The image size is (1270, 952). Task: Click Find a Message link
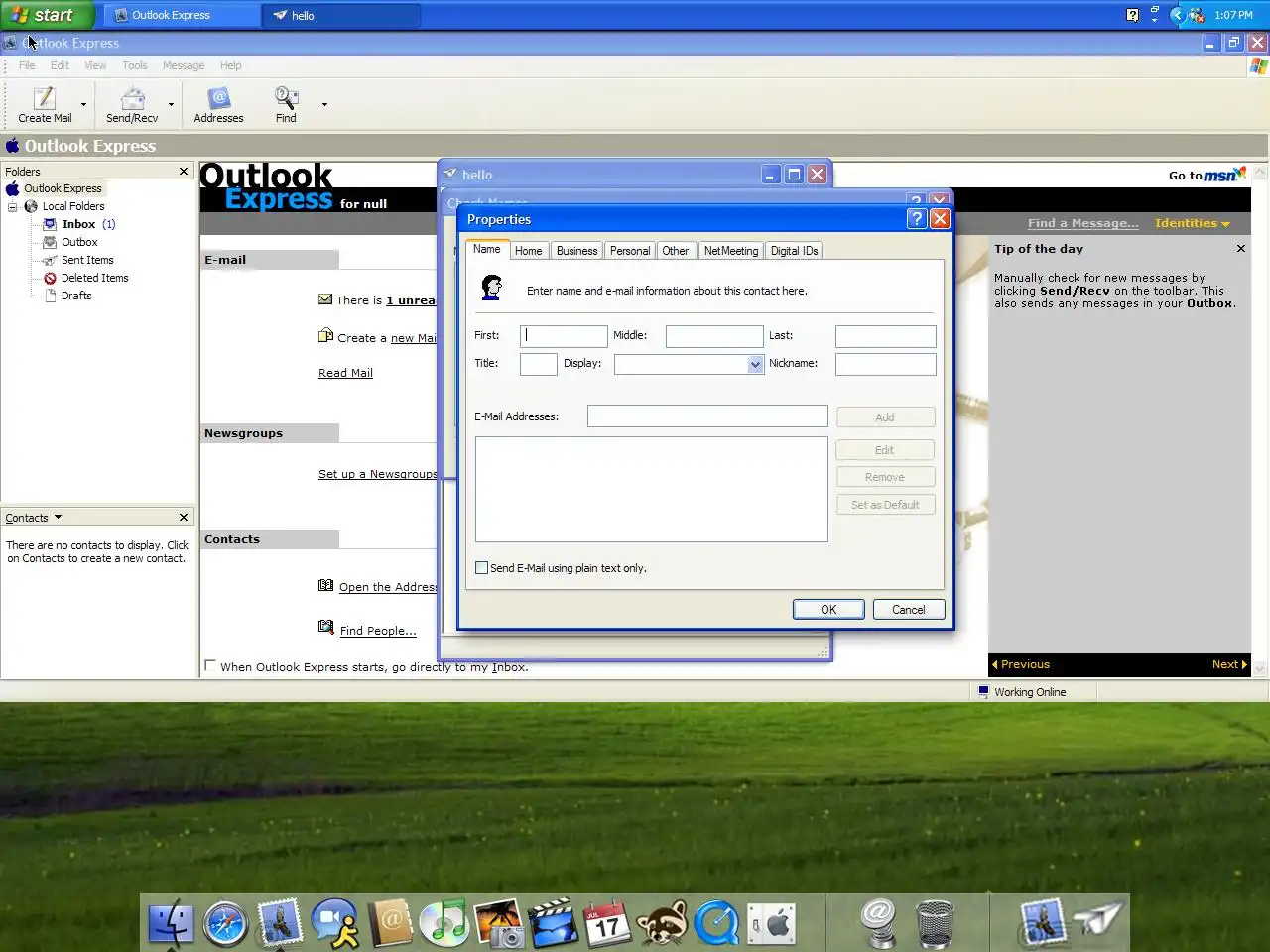pyautogui.click(x=1083, y=223)
